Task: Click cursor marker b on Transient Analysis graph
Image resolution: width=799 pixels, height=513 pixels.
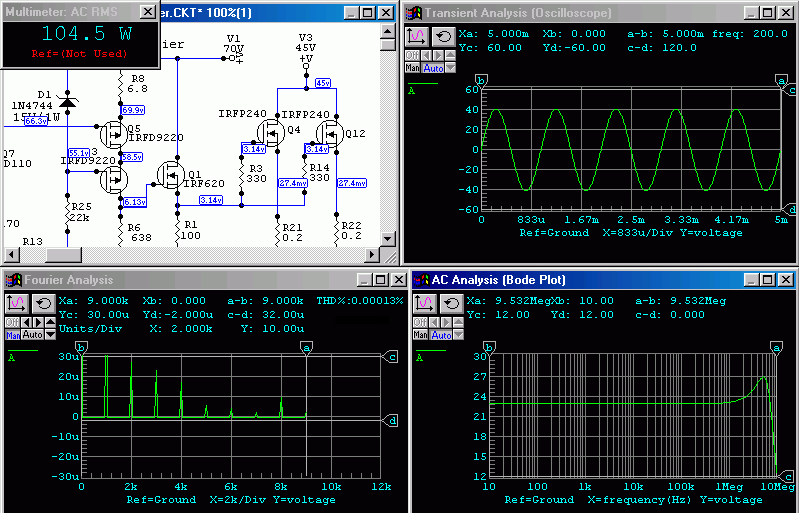Action: pyautogui.click(x=482, y=80)
